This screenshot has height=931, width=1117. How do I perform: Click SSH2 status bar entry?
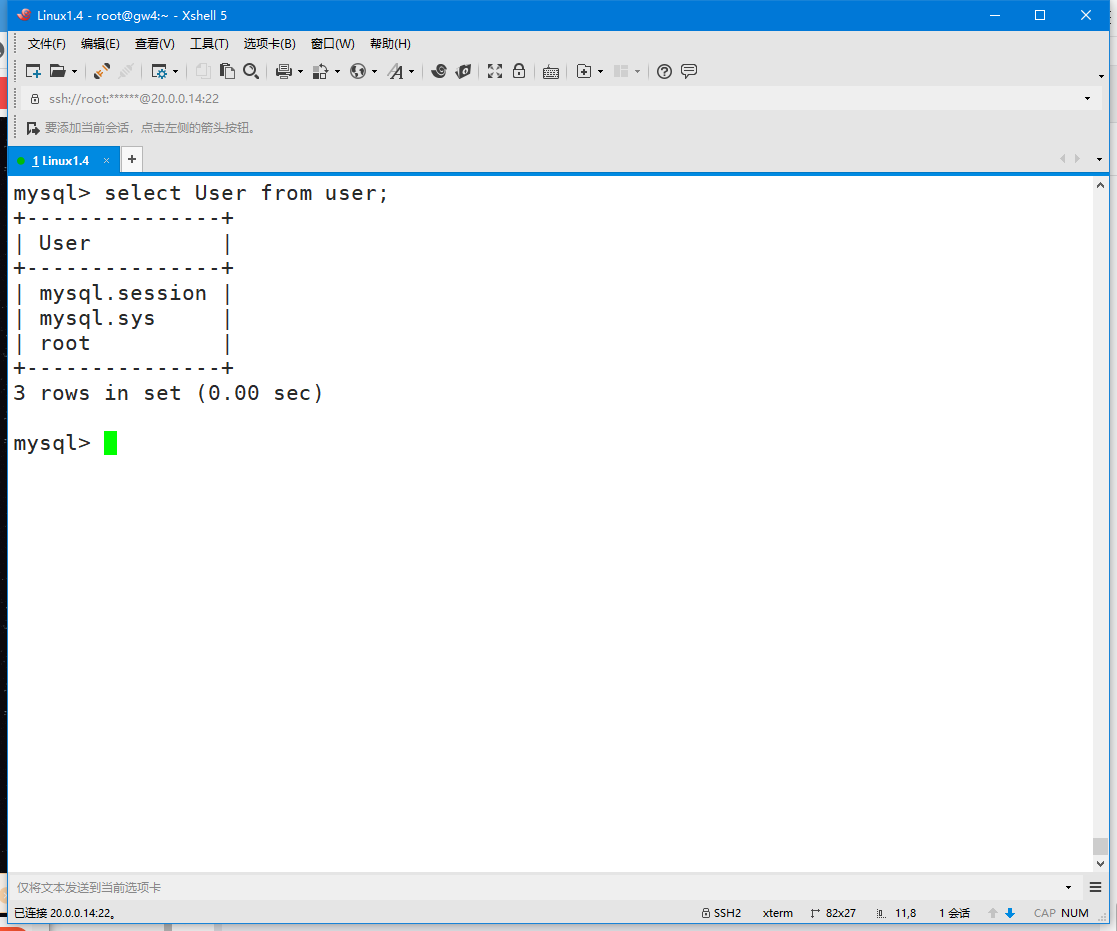tap(722, 913)
